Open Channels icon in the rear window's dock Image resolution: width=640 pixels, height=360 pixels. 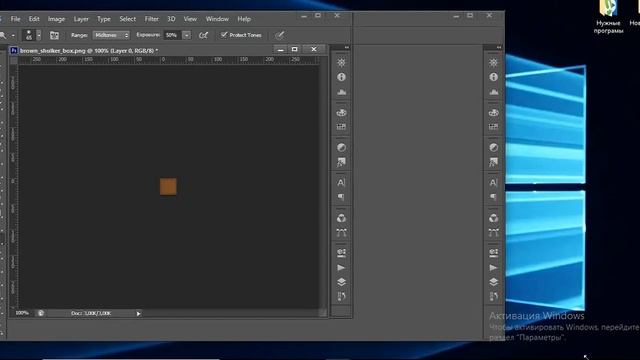(493, 218)
